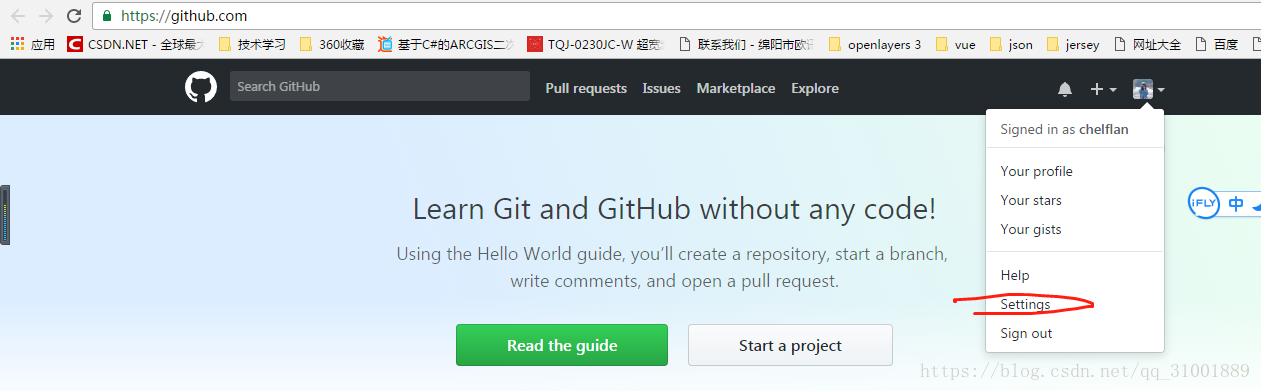Image resolution: width=1261 pixels, height=391 pixels.
Task: Open the CSDN.NET bookmark
Action: point(136,44)
